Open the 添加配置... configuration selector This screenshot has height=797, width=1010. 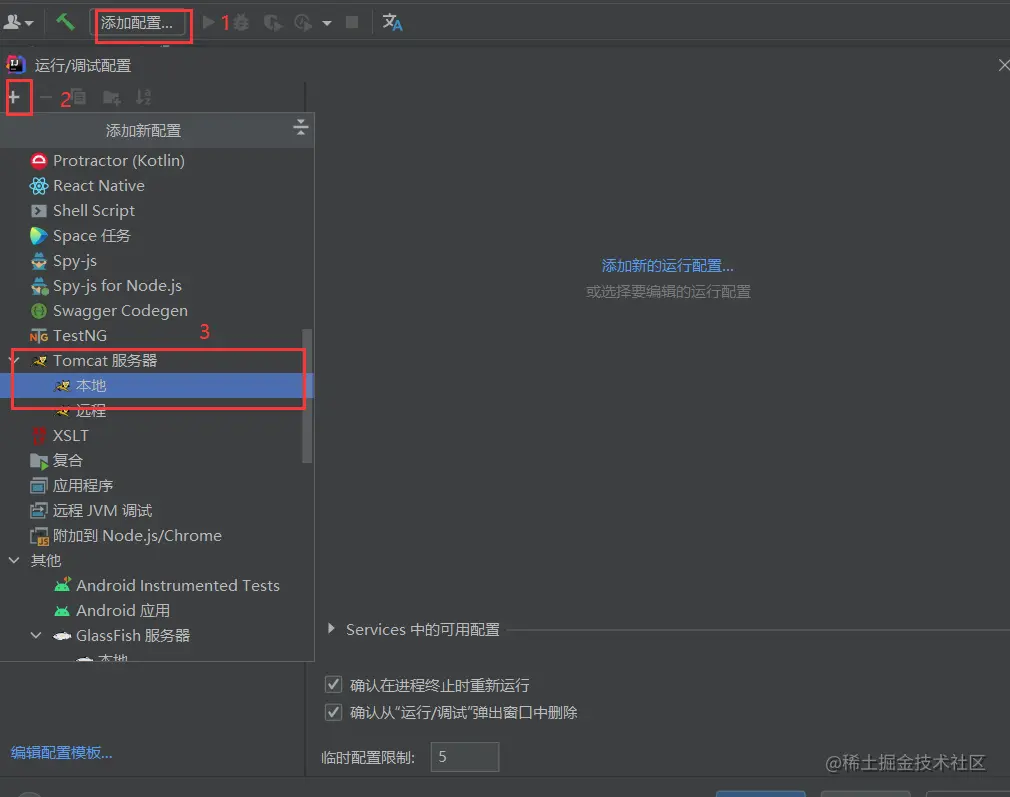tap(137, 23)
